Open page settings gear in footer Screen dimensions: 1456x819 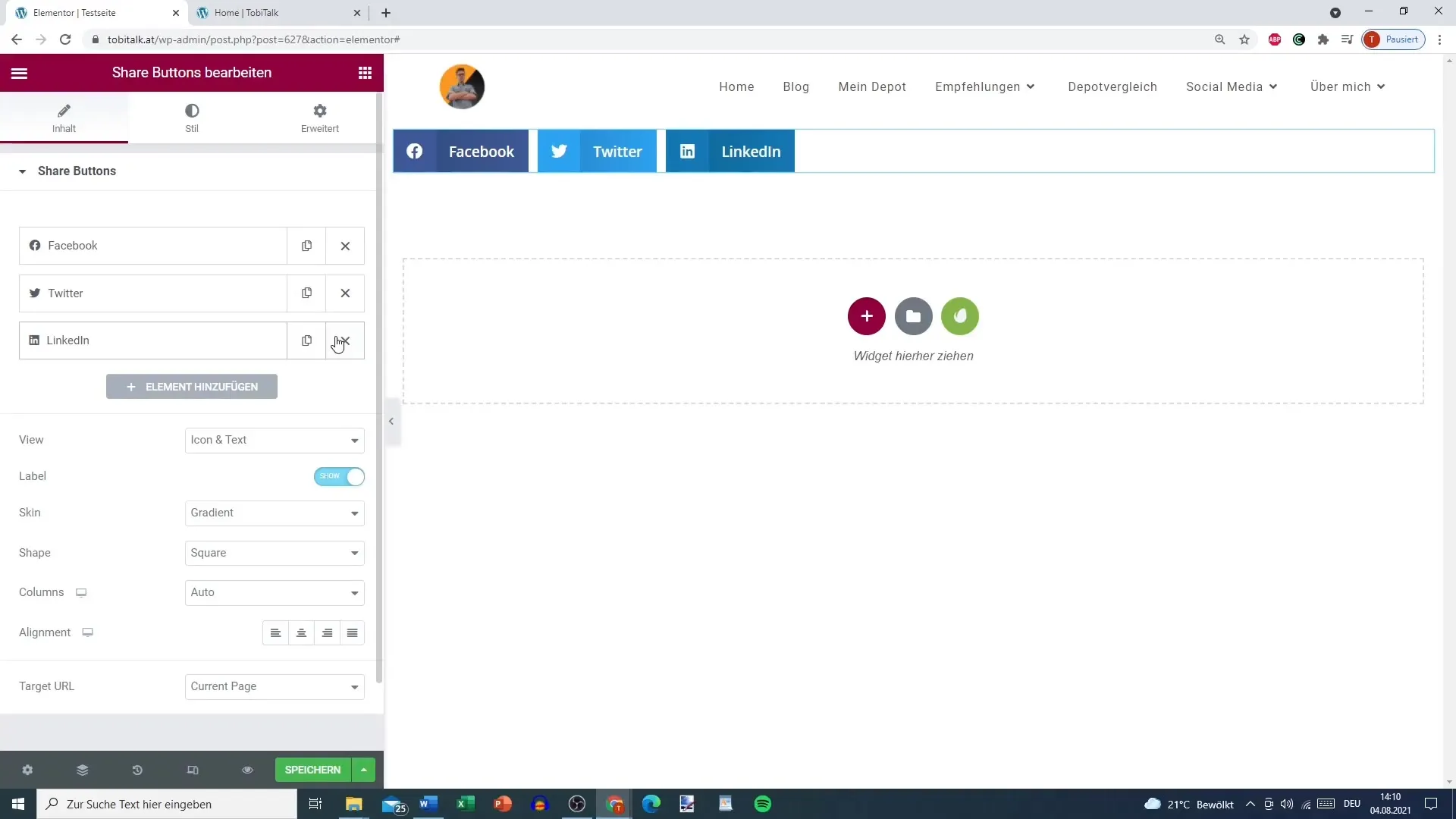click(x=27, y=770)
